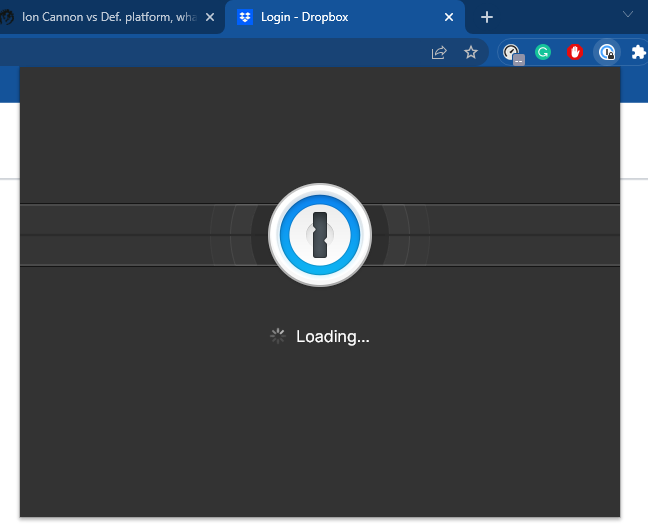Click the dark empty area below Loading

(320, 440)
